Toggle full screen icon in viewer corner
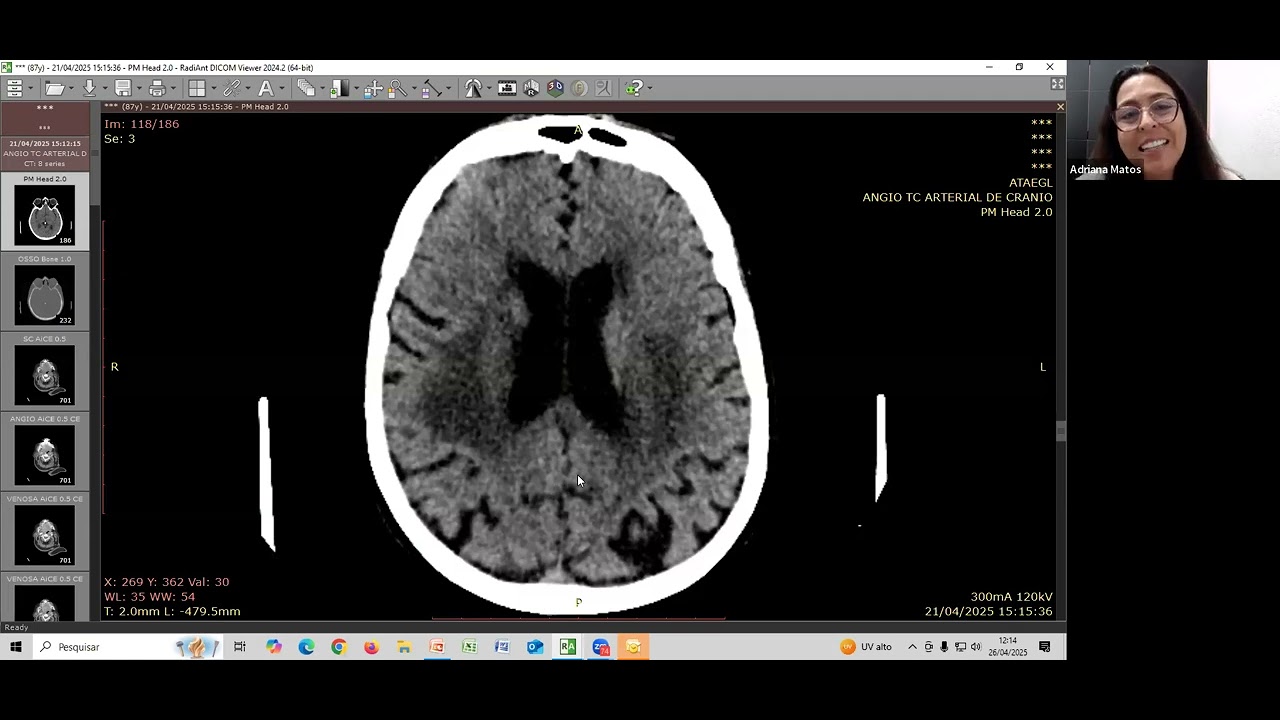Screen dimensions: 1280x720 pos(1057,84)
